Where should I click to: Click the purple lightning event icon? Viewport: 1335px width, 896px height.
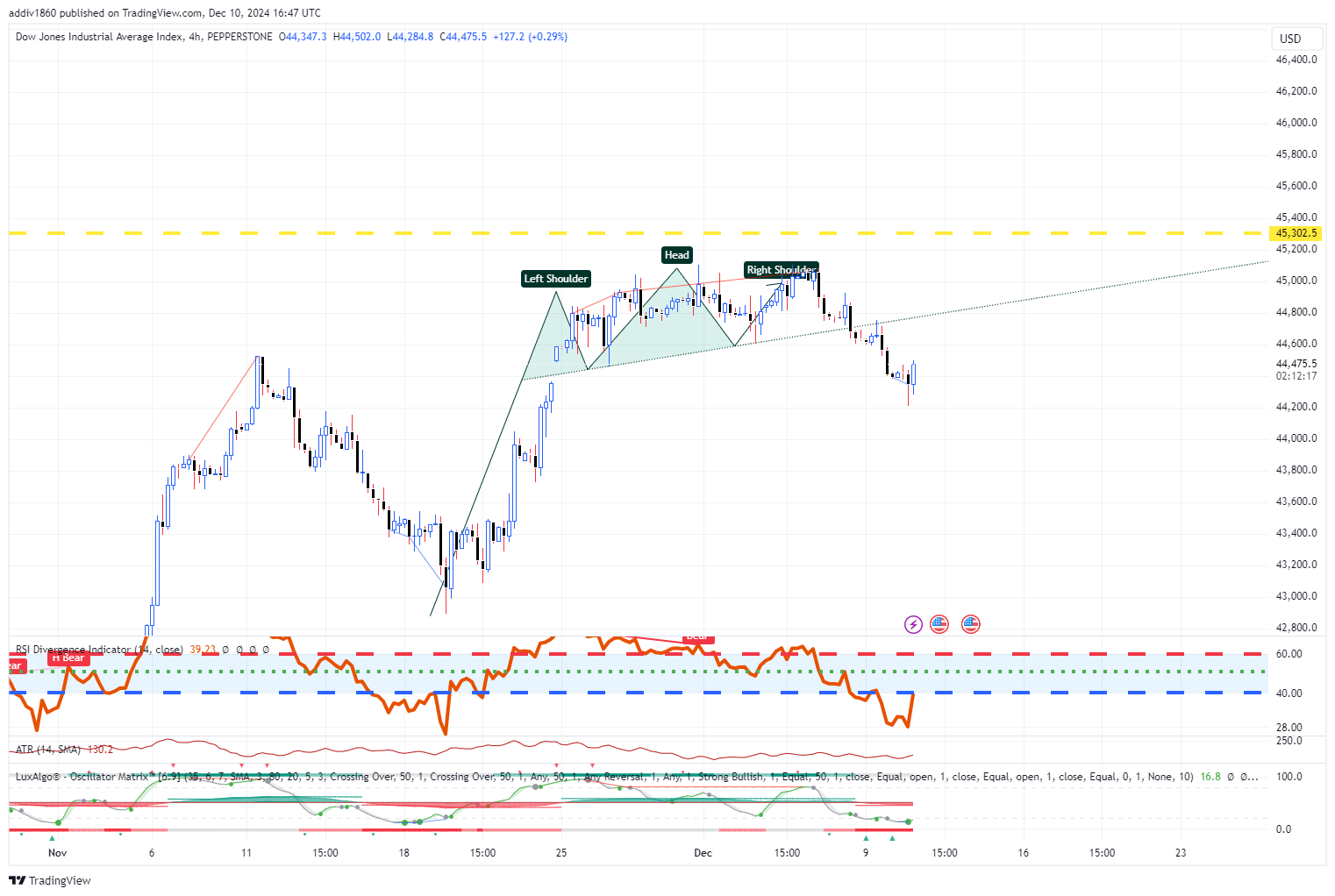(913, 624)
